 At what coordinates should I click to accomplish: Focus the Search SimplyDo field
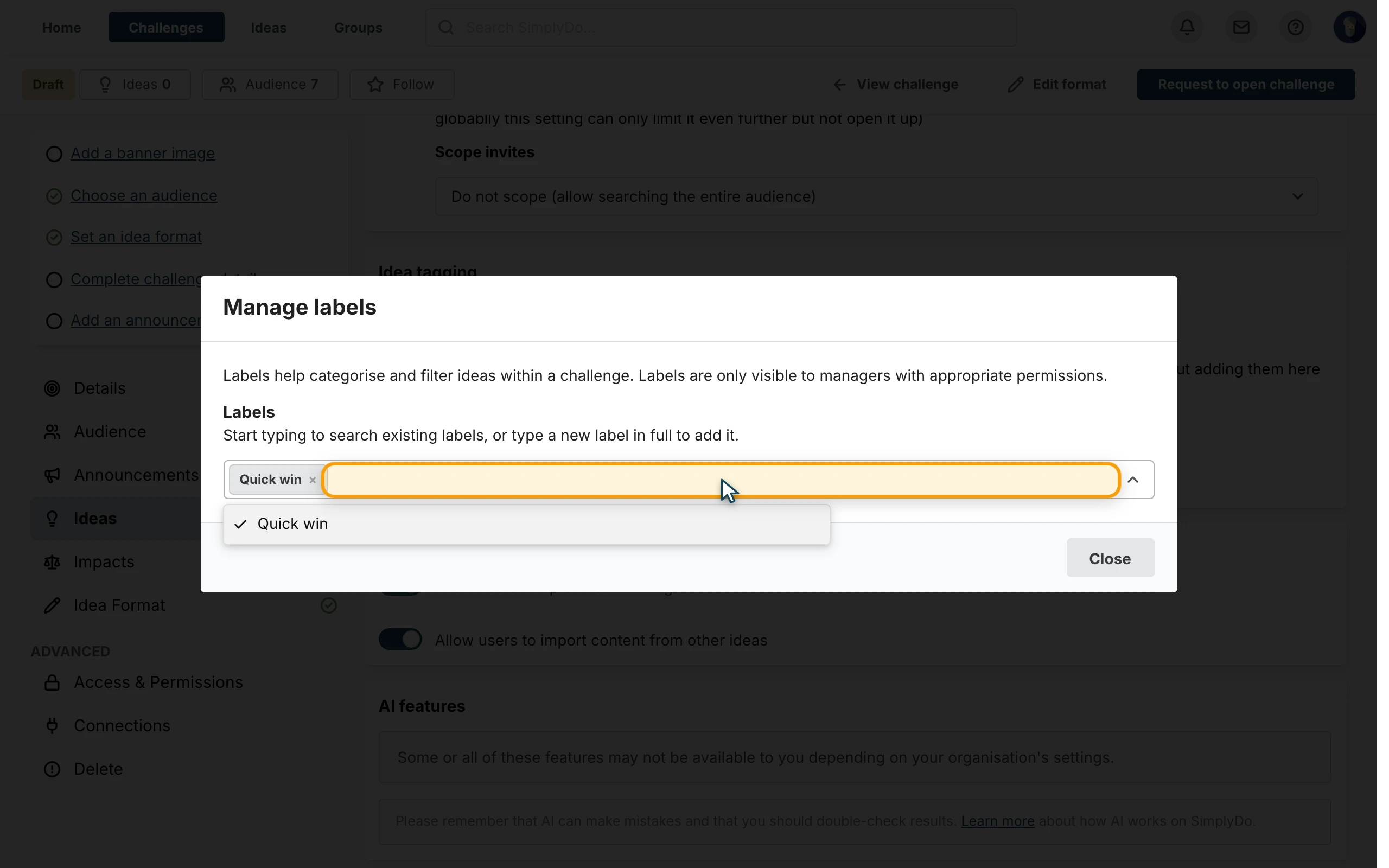(x=721, y=27)
